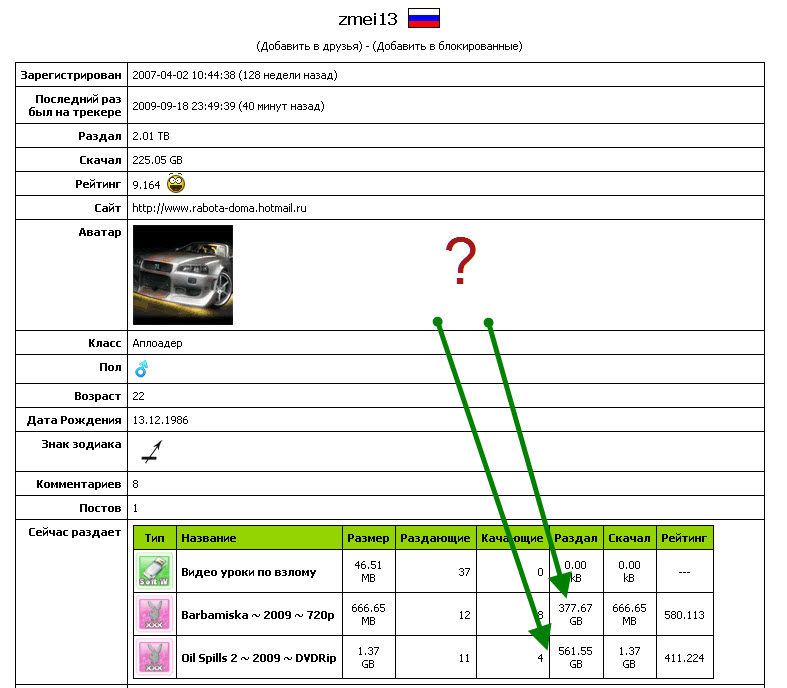Click the comments count 8
This screenshot has width=787, height=688.
point(135,484)
